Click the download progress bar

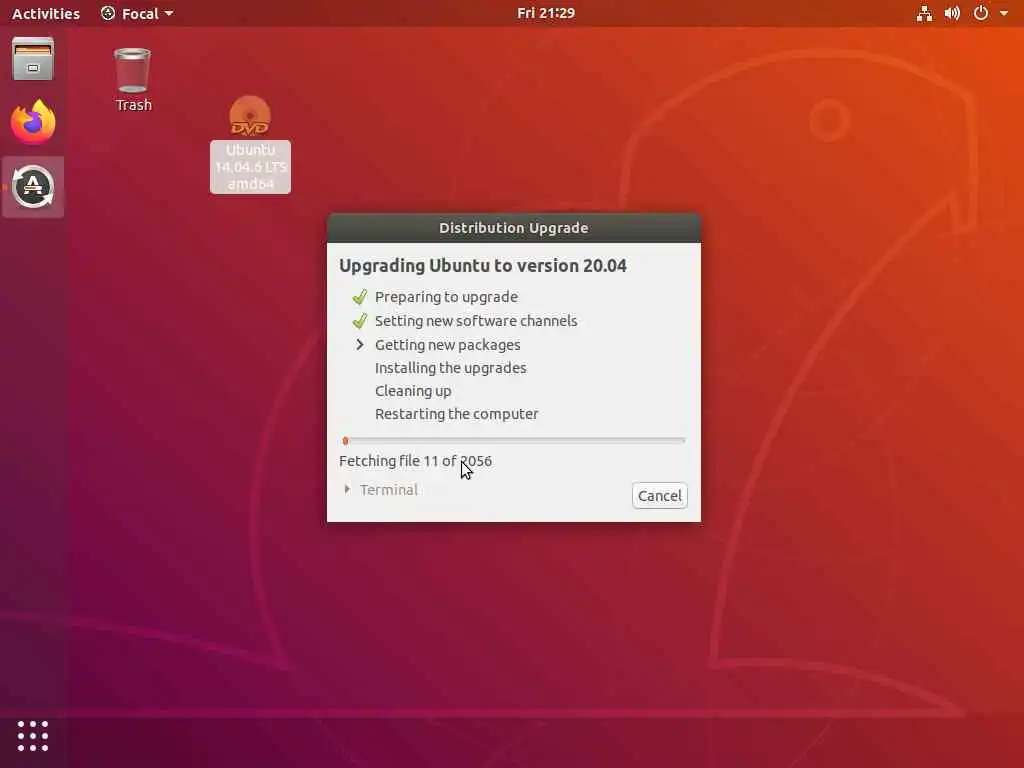tap(514, 441)
